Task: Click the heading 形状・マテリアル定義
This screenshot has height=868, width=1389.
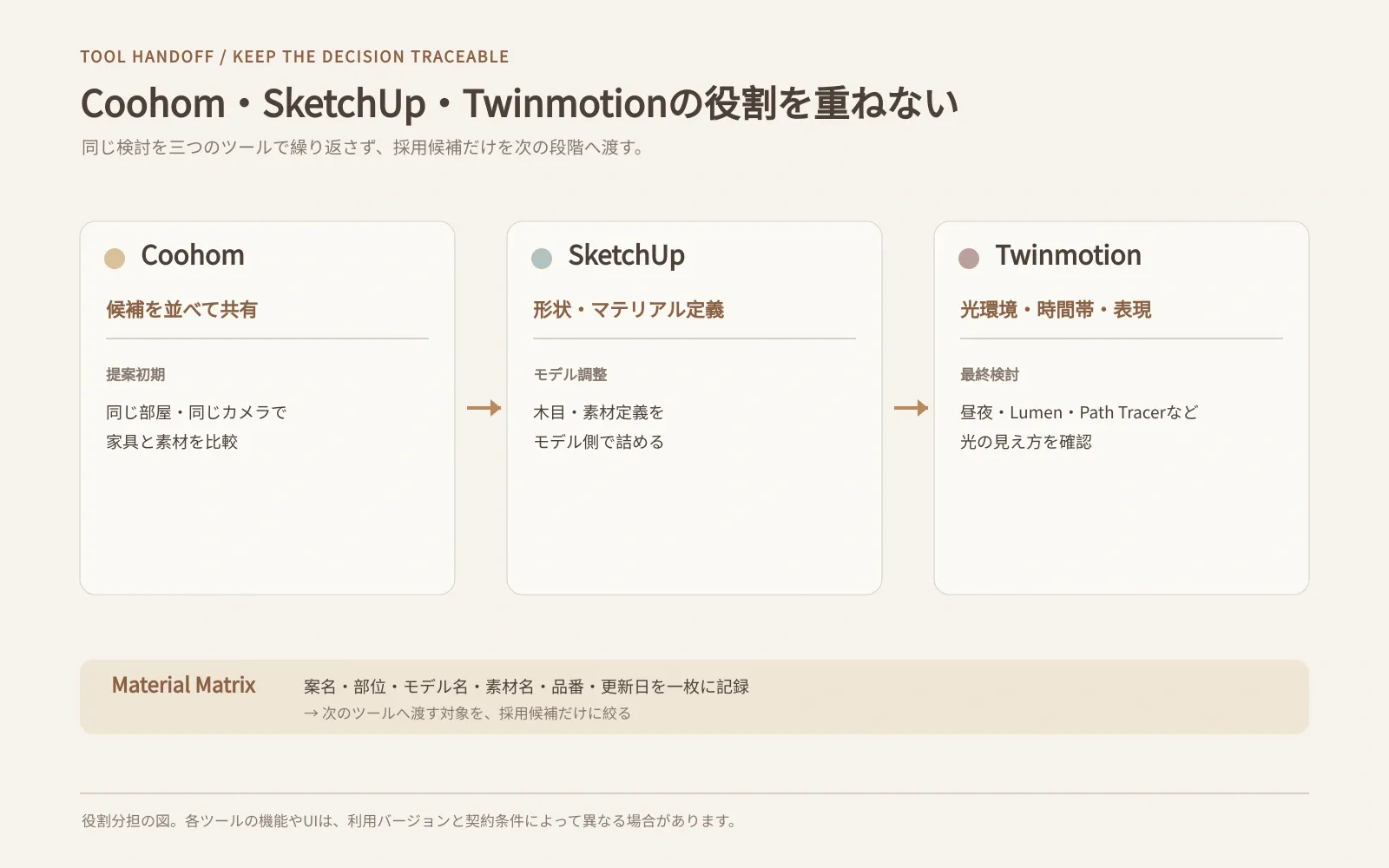Action: pyautogui.click(x=629, y=310)
